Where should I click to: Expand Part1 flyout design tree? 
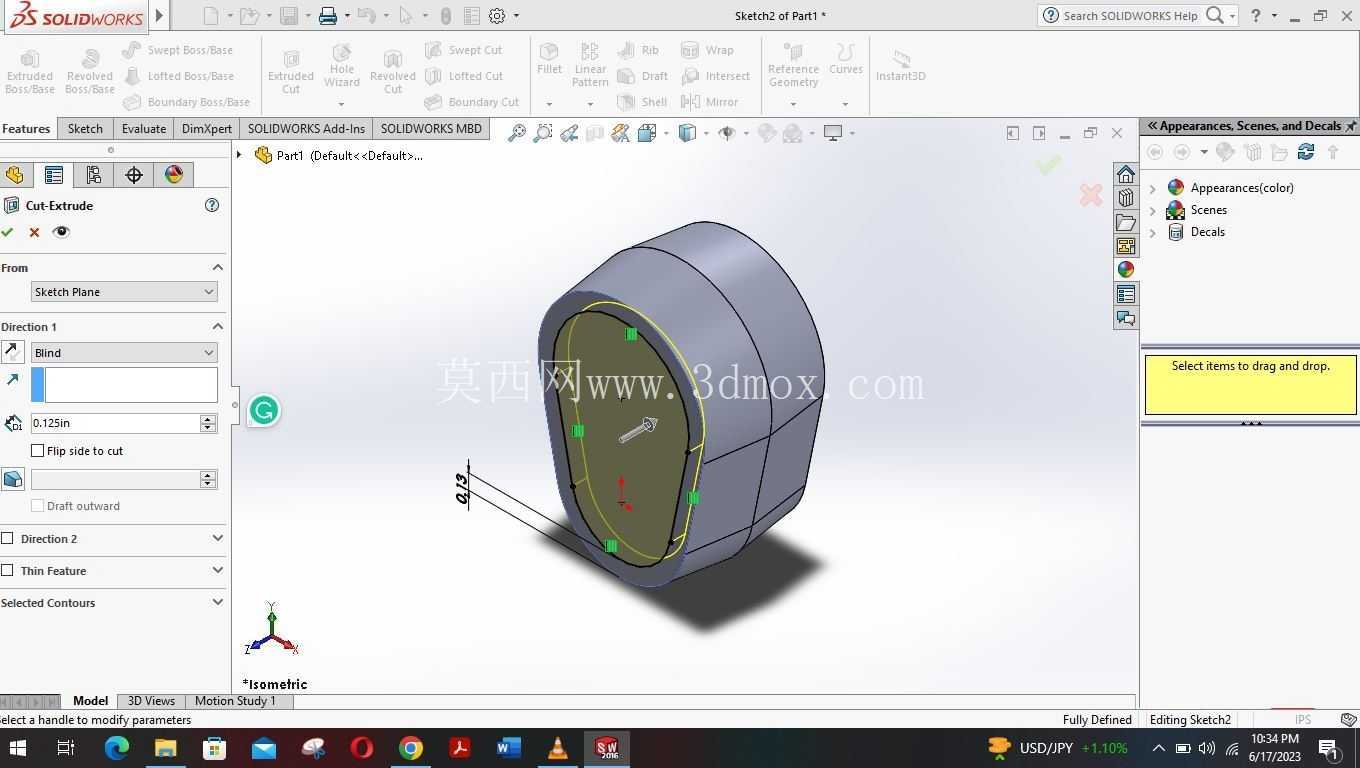click(239, 155)
